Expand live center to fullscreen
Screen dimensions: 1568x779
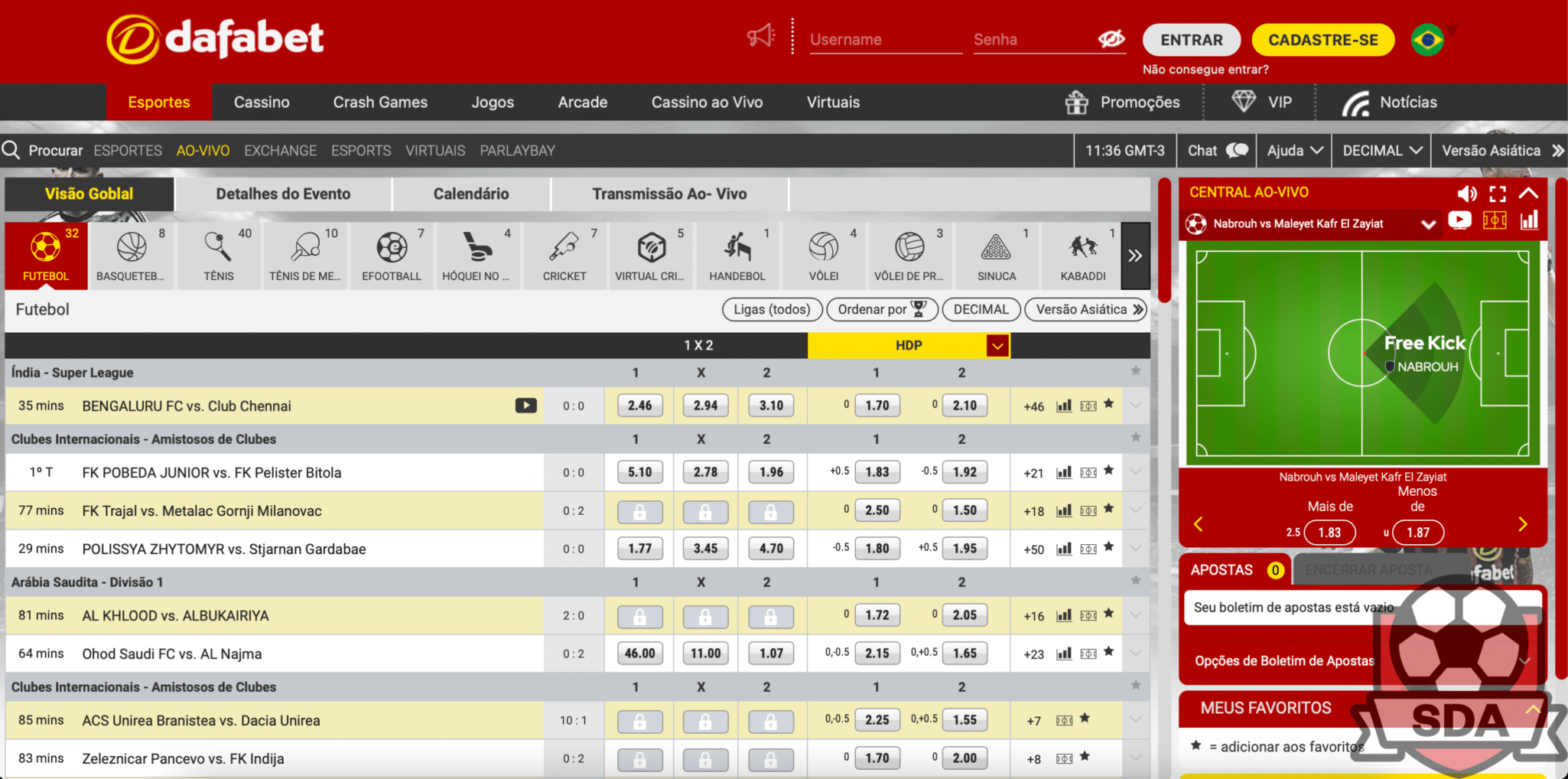point(1498,194)
